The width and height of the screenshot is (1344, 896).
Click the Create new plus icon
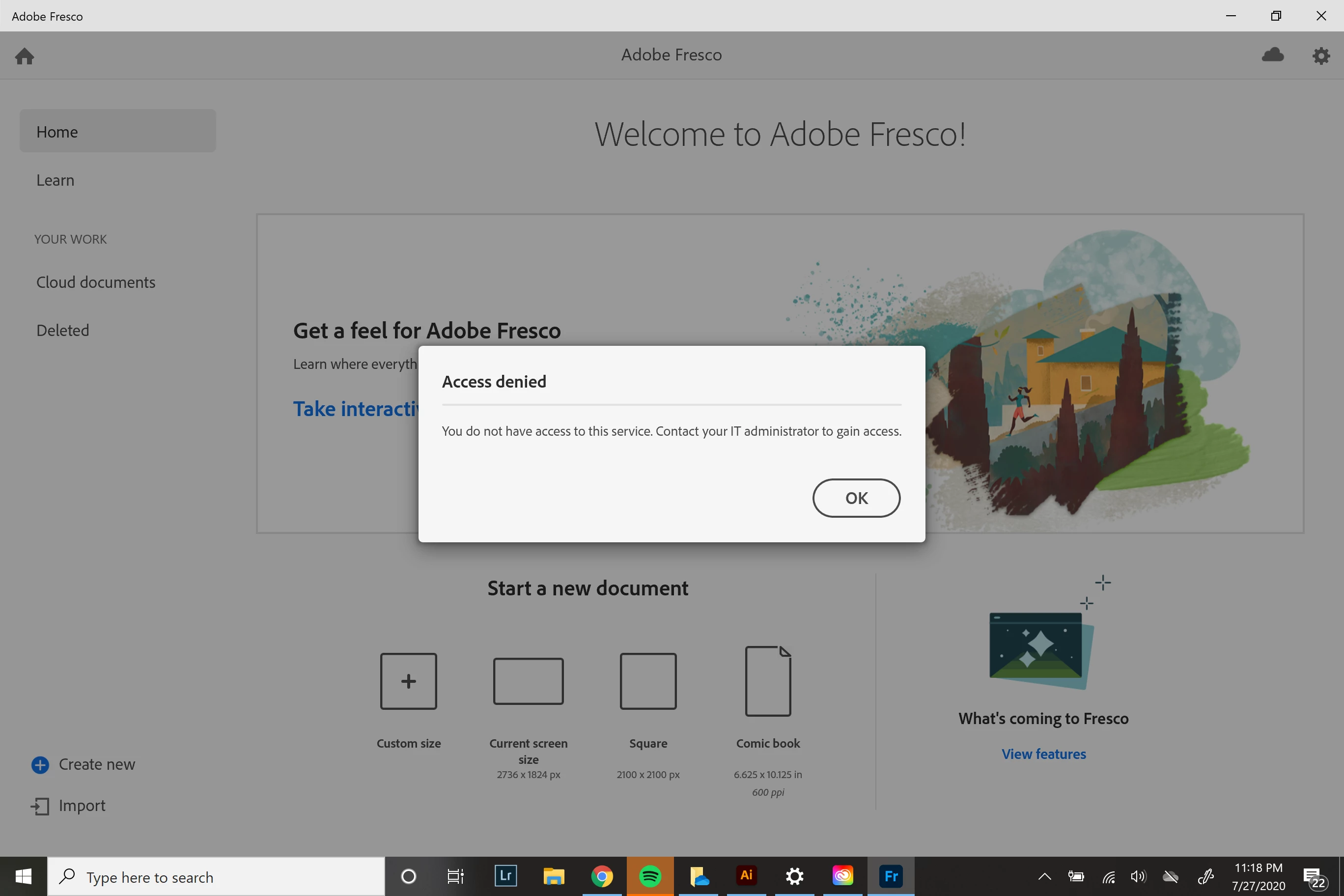point(40,764)
